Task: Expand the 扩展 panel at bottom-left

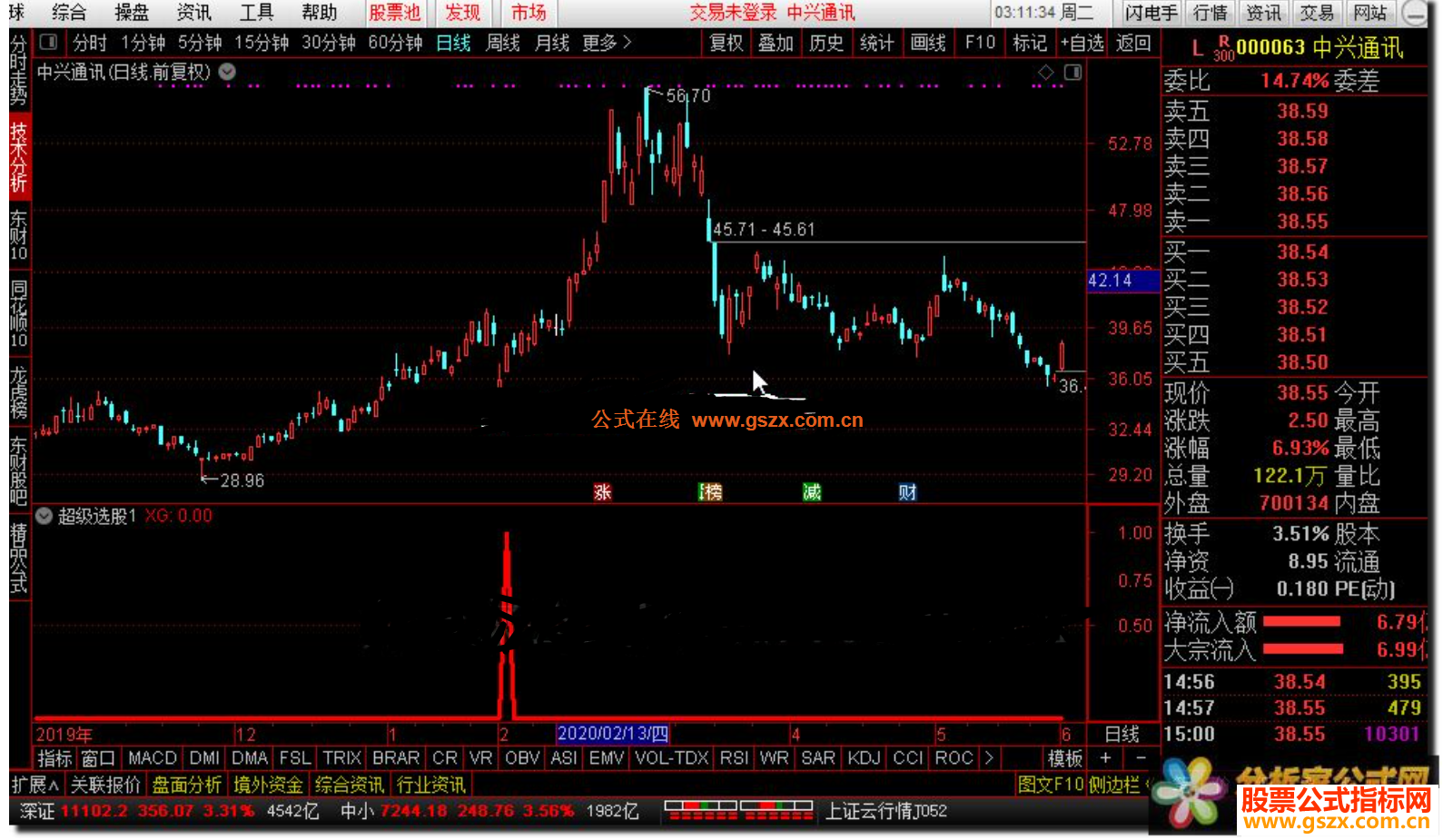Action: [x=35, y=785]
